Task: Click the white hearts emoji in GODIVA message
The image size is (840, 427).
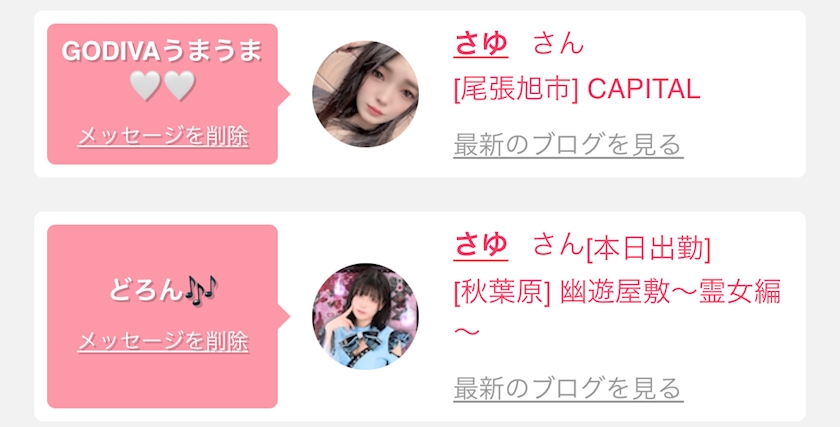Action: [x=162, y=85]
